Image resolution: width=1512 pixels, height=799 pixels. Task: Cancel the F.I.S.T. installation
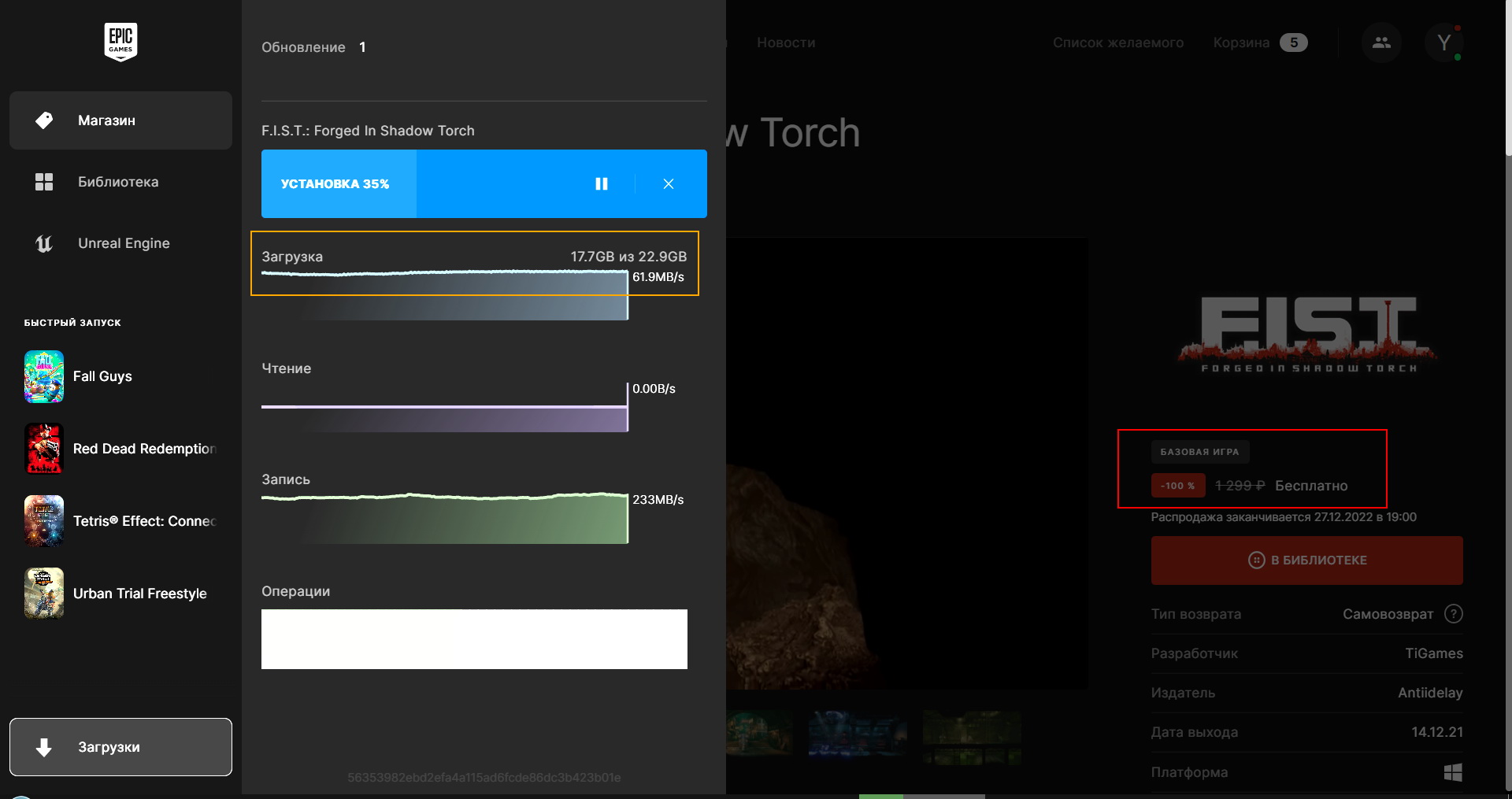668,183
